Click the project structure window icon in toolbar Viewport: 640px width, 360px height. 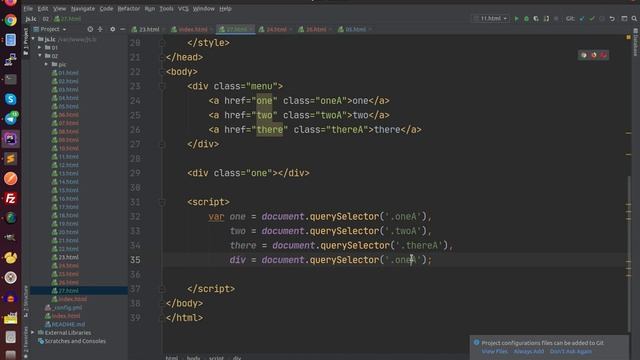tap(624, 19)
